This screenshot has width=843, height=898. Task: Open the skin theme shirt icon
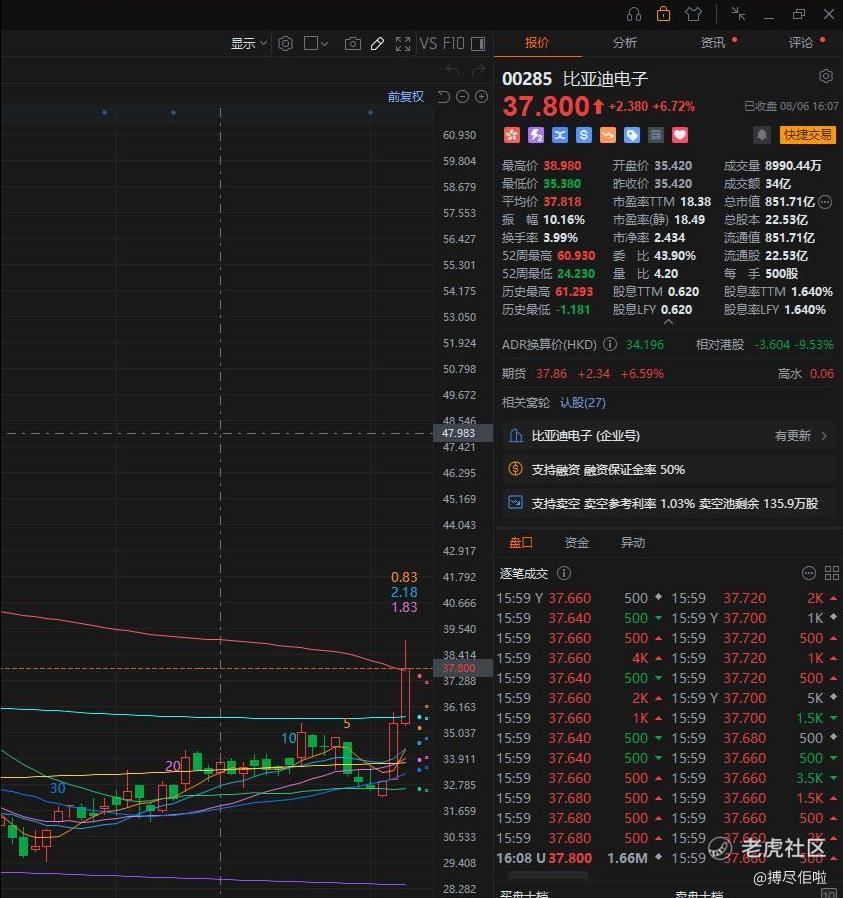[694, 14]
